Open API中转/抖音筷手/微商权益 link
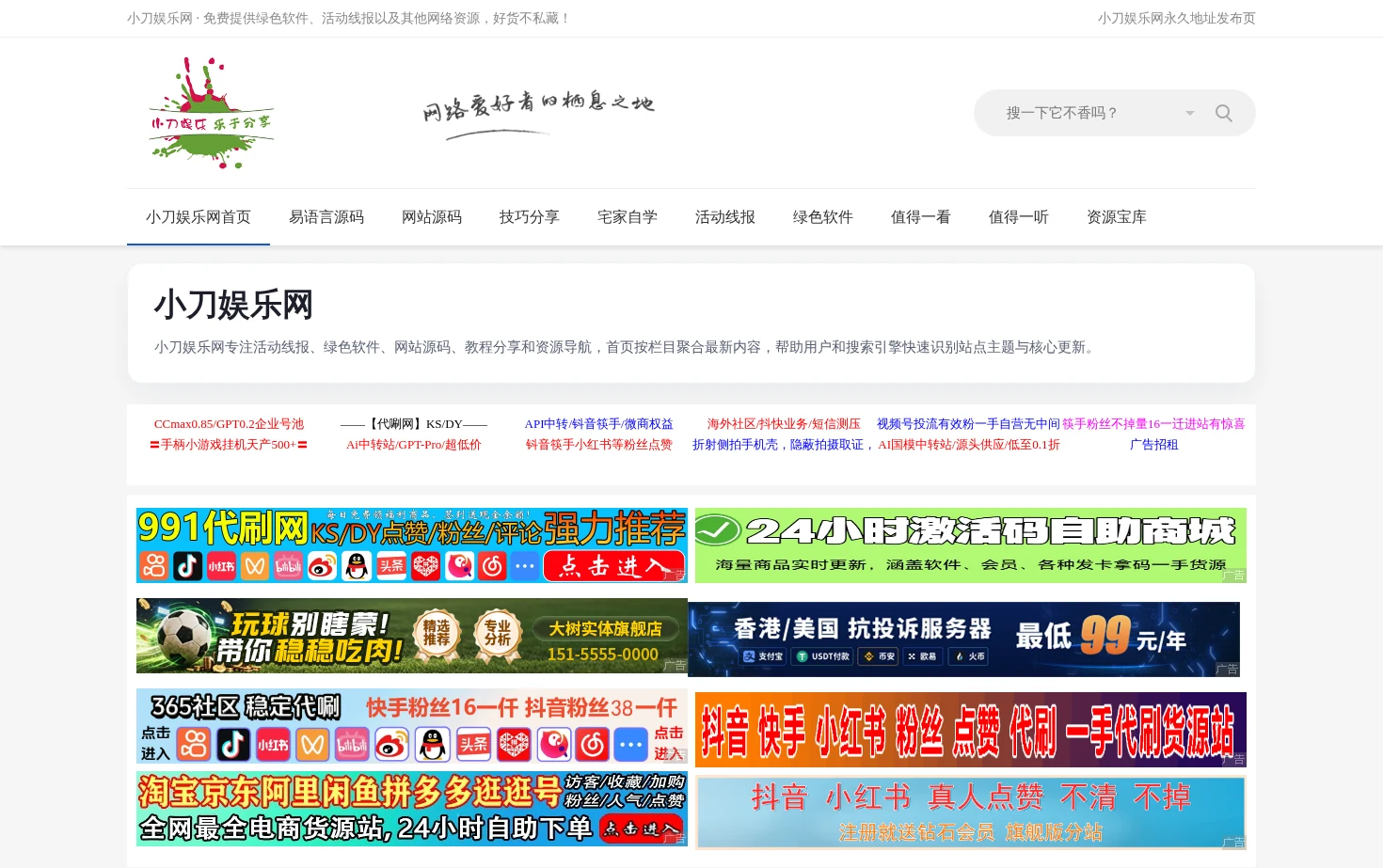 click(x=598, y=424)
